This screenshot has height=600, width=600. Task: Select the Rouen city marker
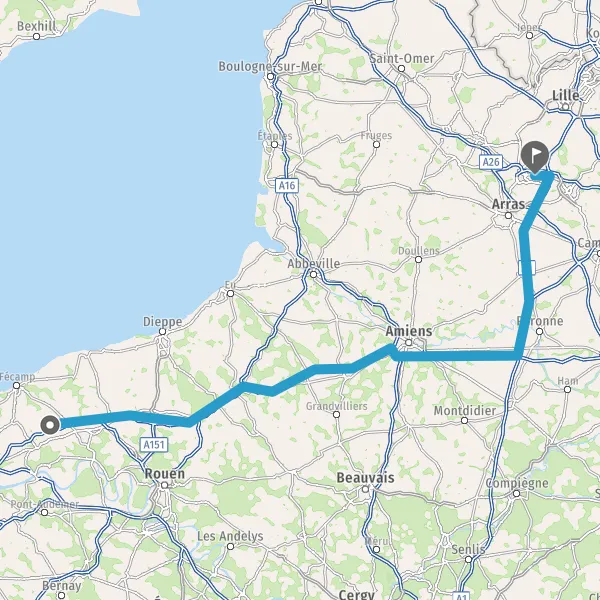164,485
